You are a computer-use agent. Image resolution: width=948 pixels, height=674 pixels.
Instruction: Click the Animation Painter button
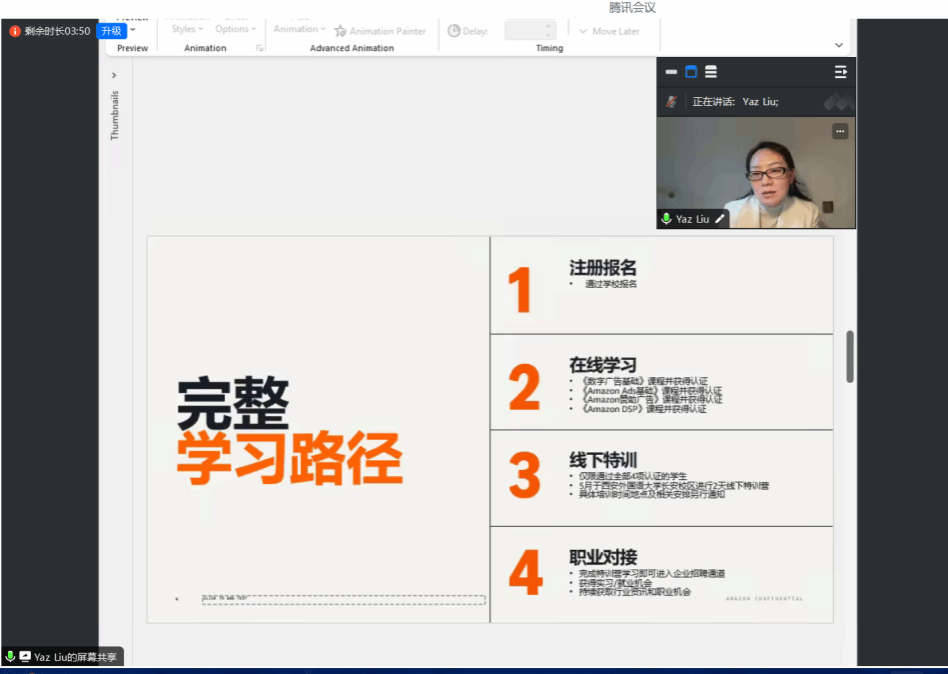point(380,31)
